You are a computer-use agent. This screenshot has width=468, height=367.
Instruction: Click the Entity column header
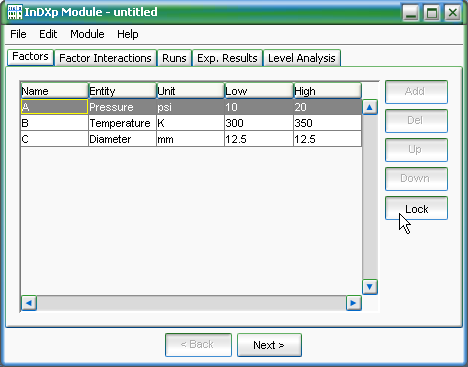(x=122, y=91)
